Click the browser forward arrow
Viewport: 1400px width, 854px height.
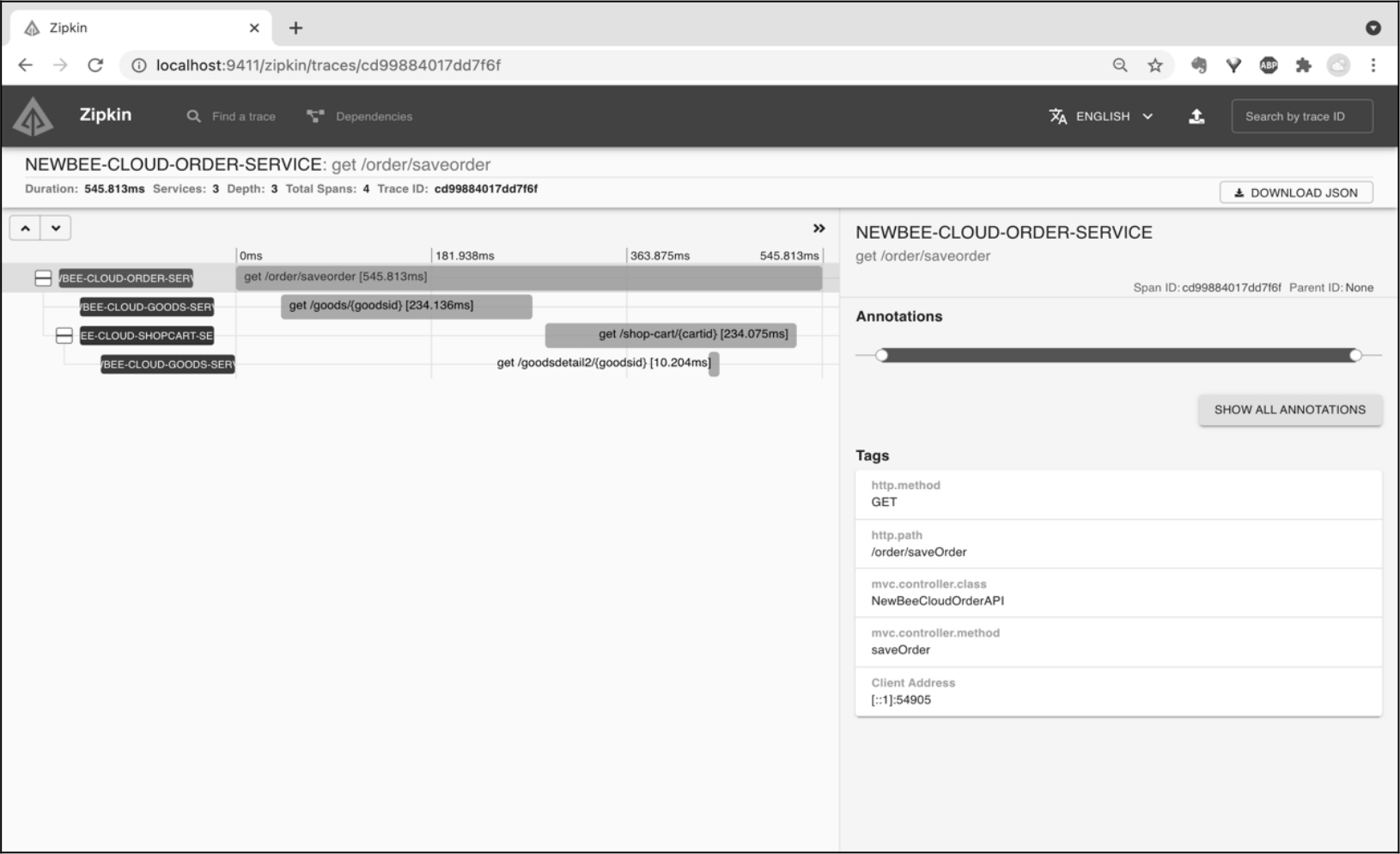pos(60,65)
